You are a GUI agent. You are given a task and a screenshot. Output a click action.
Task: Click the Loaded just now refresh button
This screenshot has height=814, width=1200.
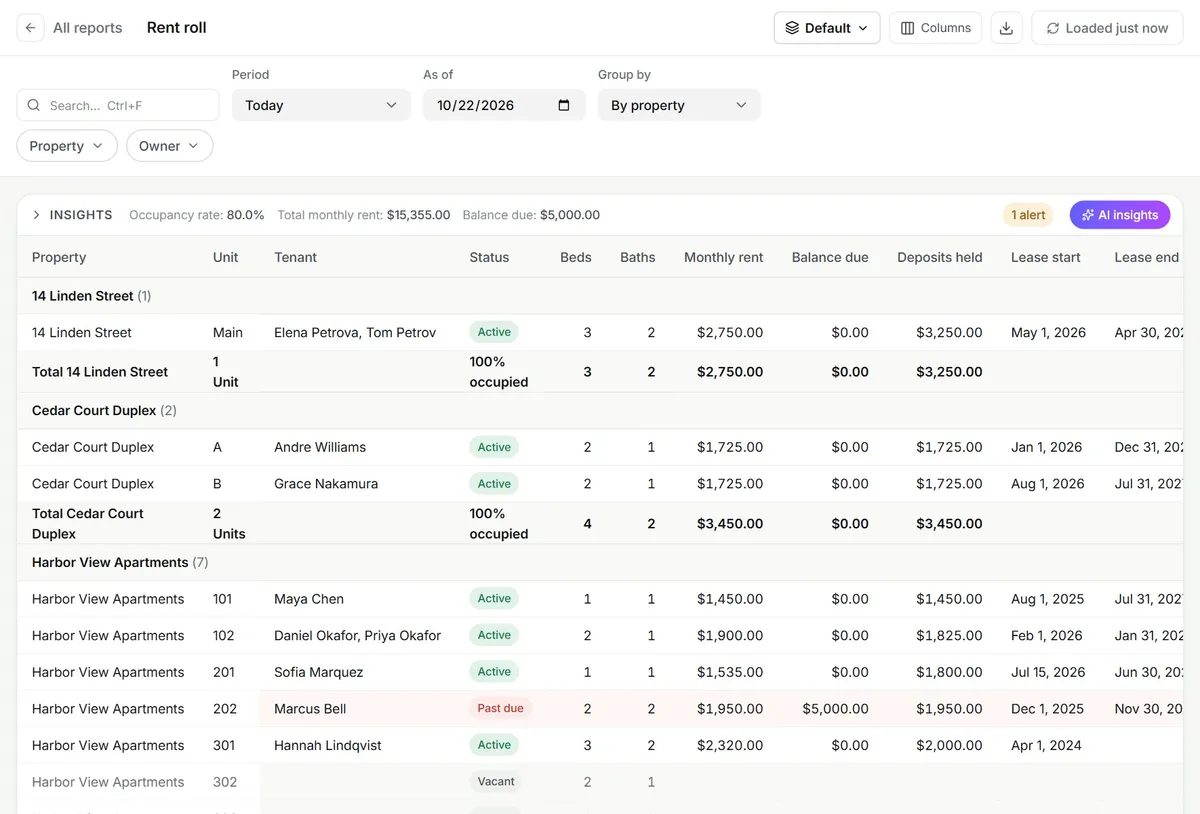coord(1107,28)
